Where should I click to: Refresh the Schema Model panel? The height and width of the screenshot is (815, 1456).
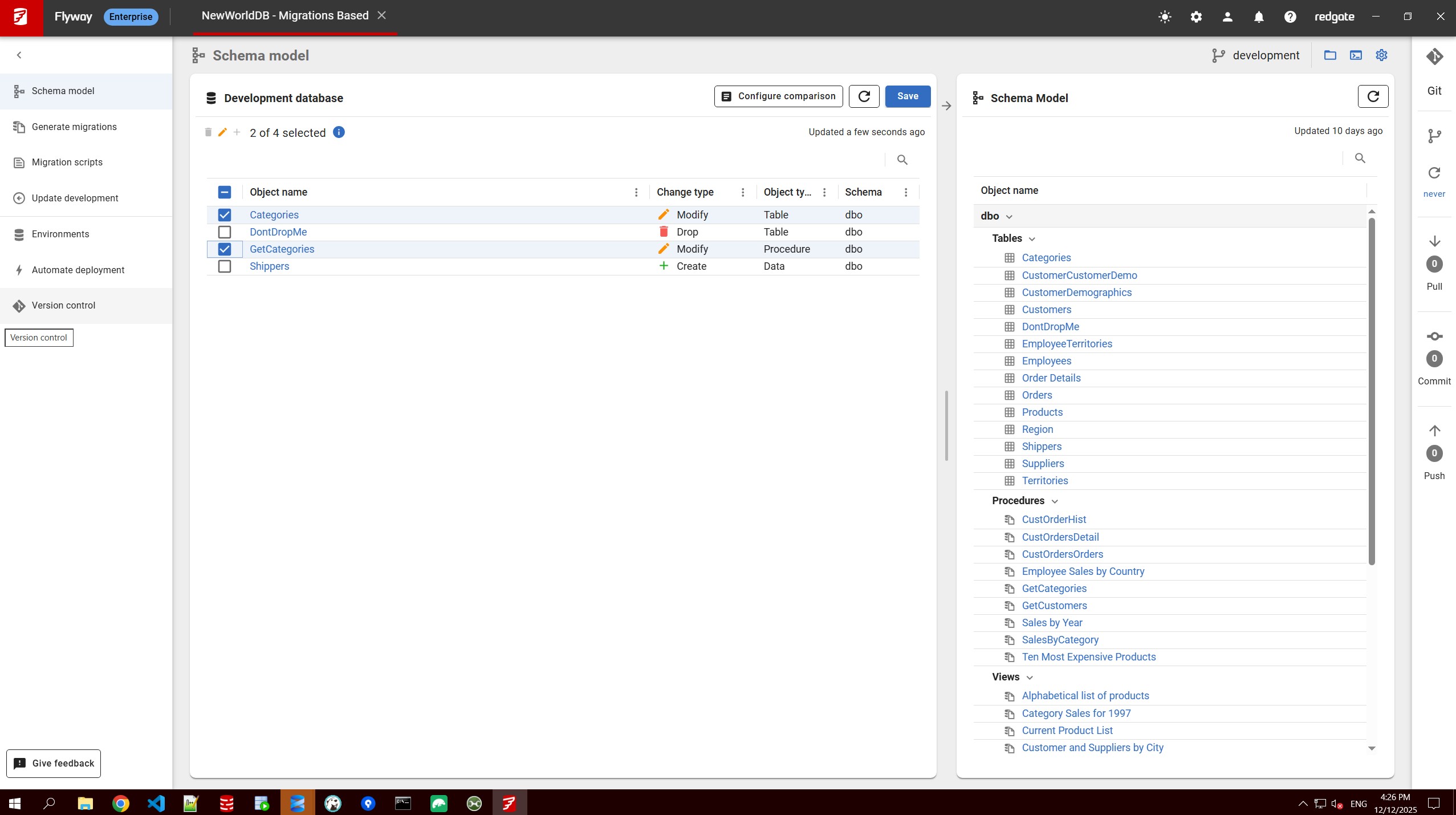tap(1373, 97)
